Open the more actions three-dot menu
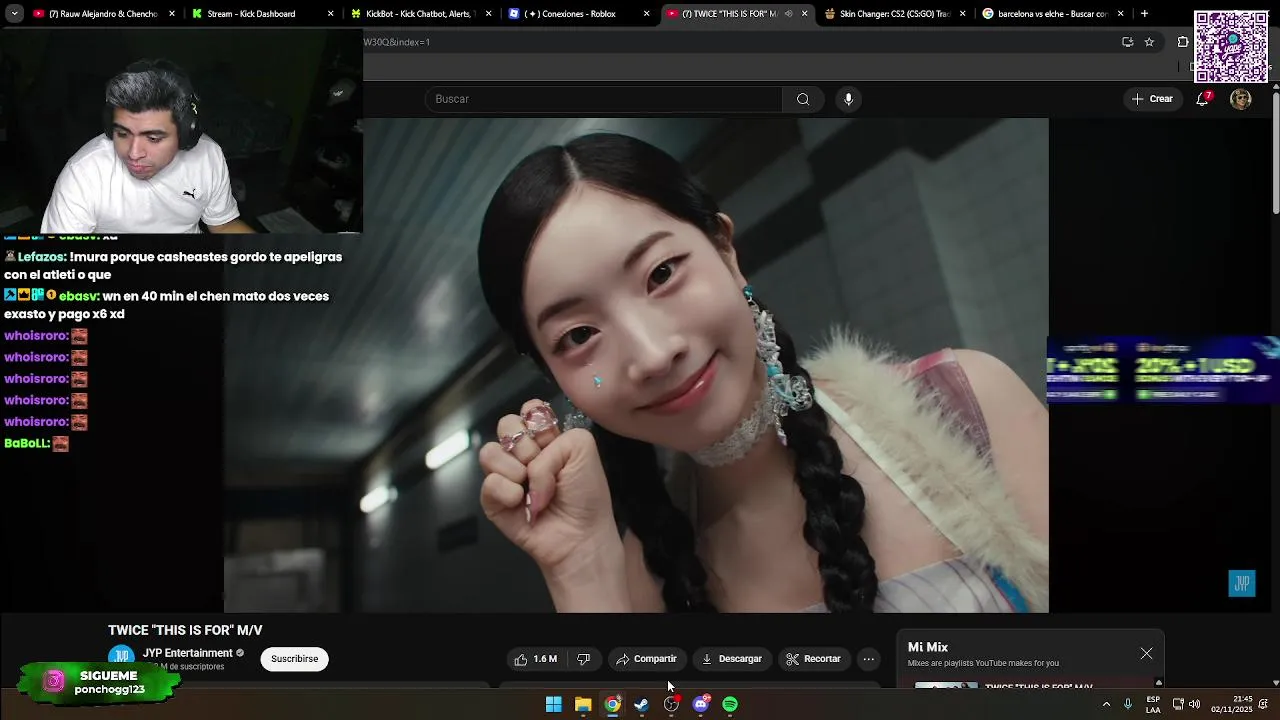Image resolution: width=1280 pixels, height=720 pixels. point(869,659)
